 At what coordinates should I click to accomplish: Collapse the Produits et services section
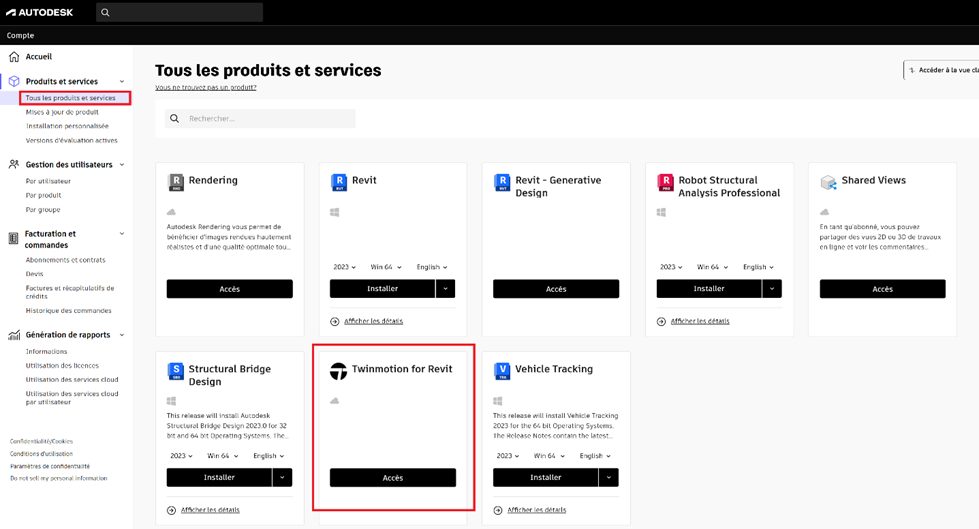[122, 81]
